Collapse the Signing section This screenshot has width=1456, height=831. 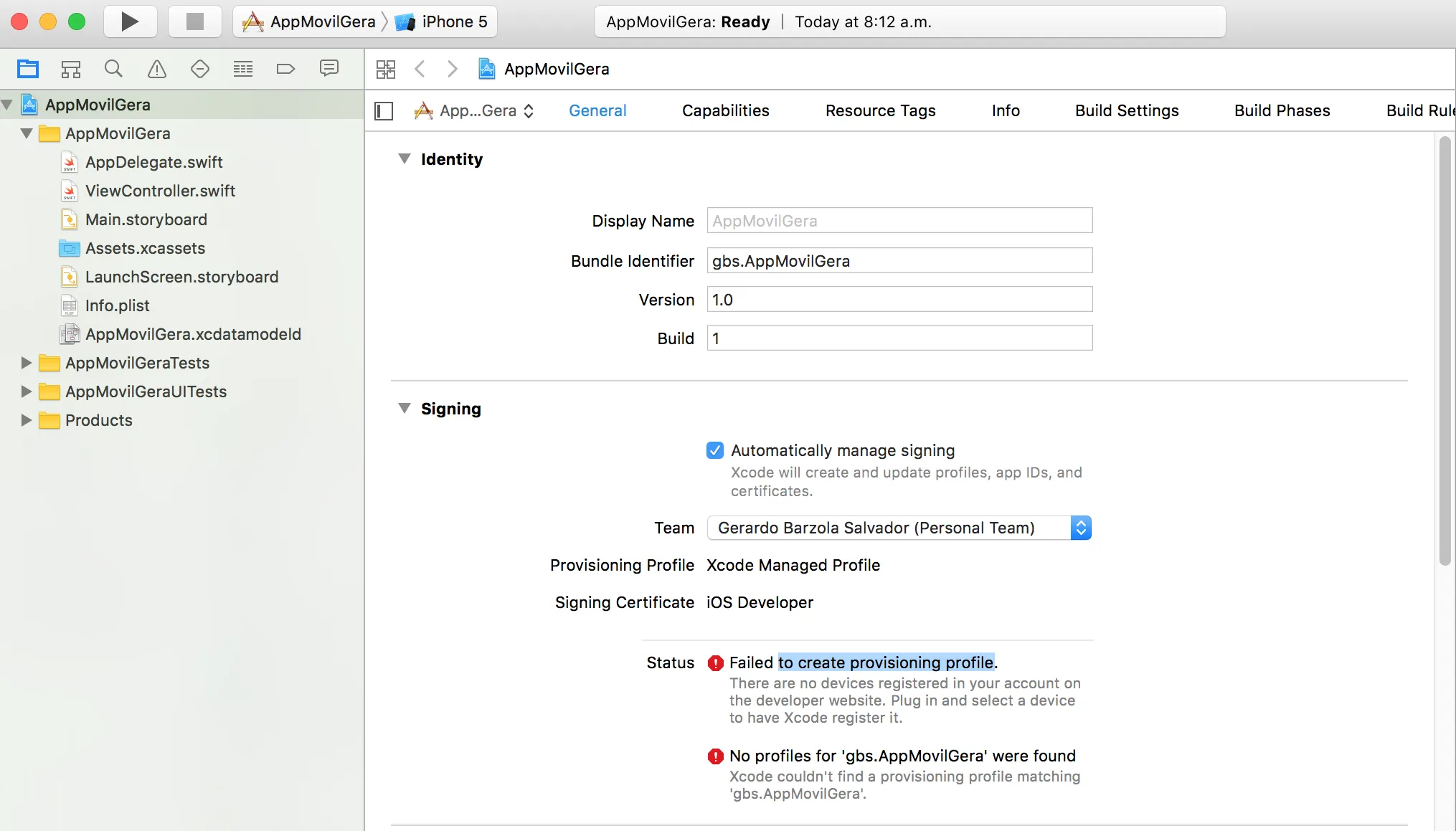point(405,409)
